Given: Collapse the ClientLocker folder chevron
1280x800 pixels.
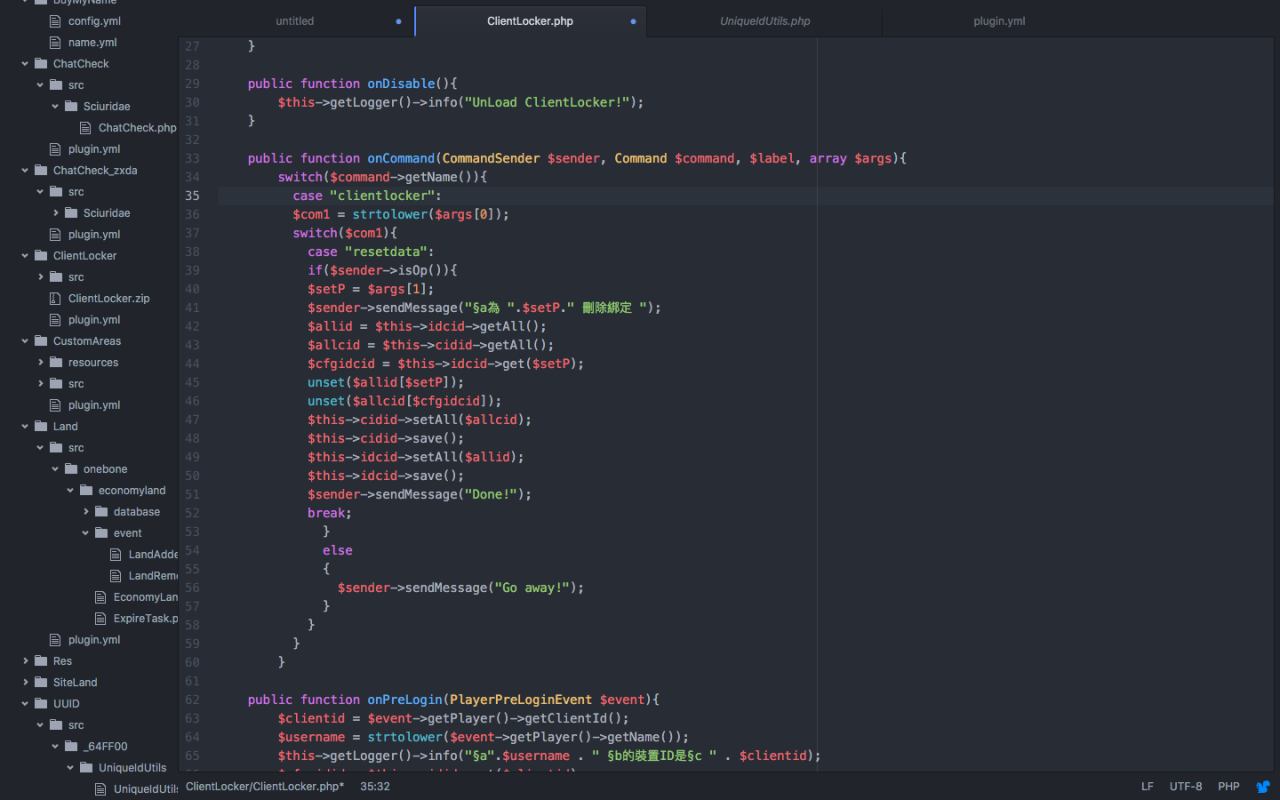Looking at the screenshot, I should tap(25, 256).
